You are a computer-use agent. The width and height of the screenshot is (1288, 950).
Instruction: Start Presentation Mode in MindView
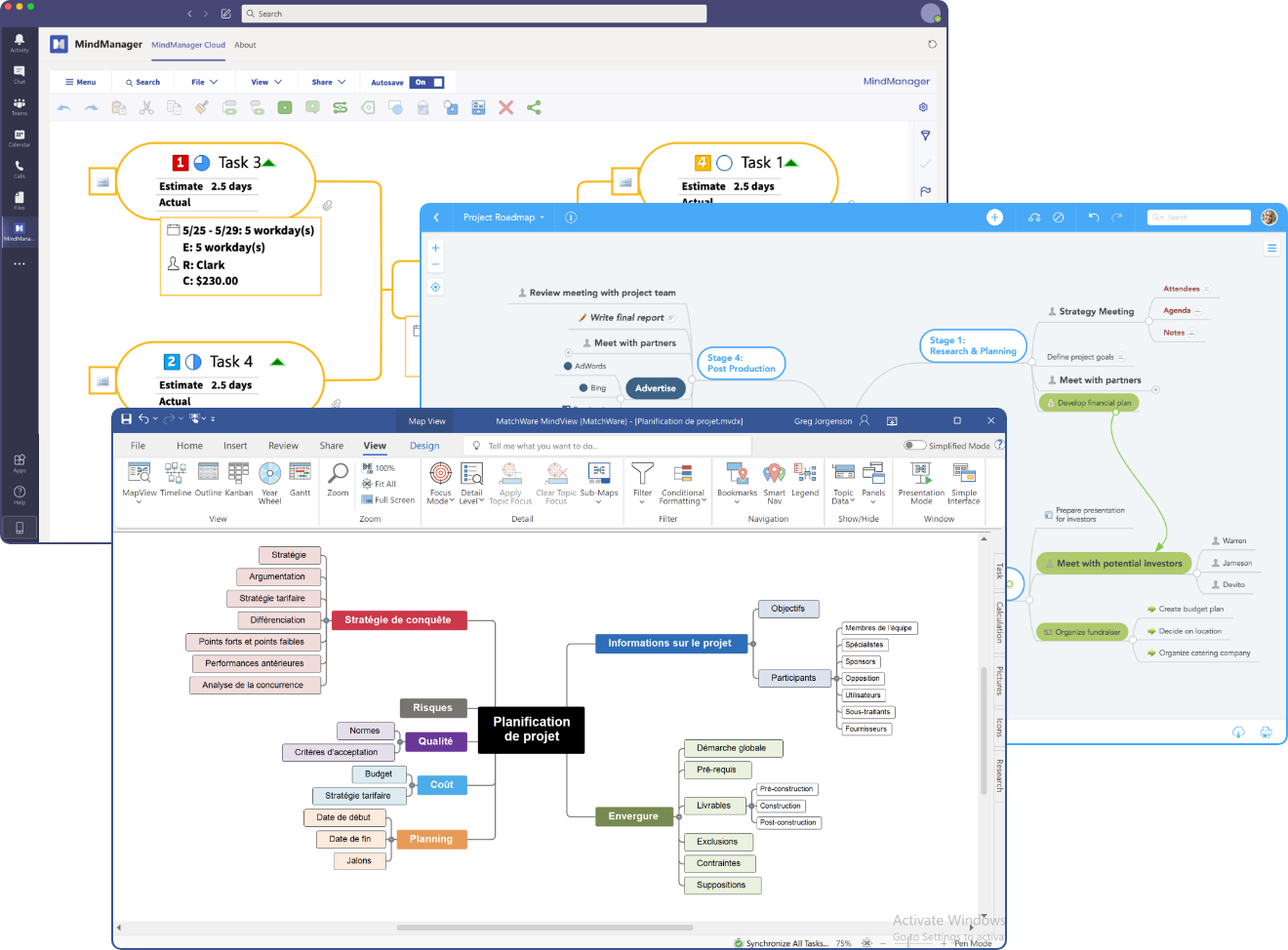pos(921,483)
